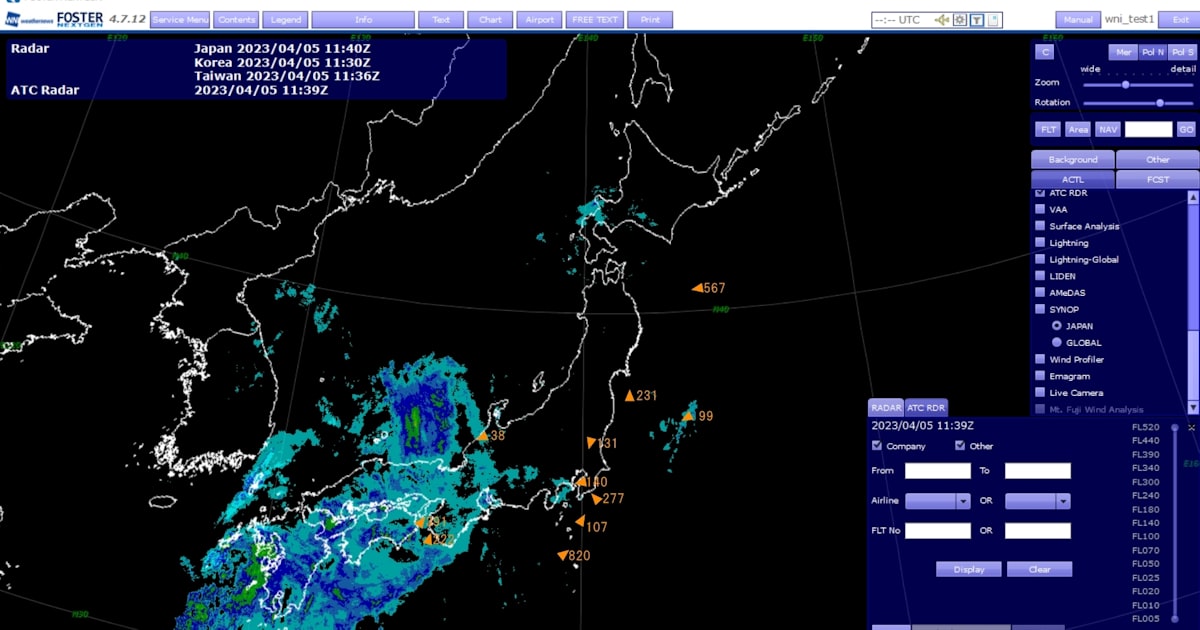The image size is (1200, 630).
Task: Select the GLOBAL radio option under SYNOP
Action: click(1056, 343)
